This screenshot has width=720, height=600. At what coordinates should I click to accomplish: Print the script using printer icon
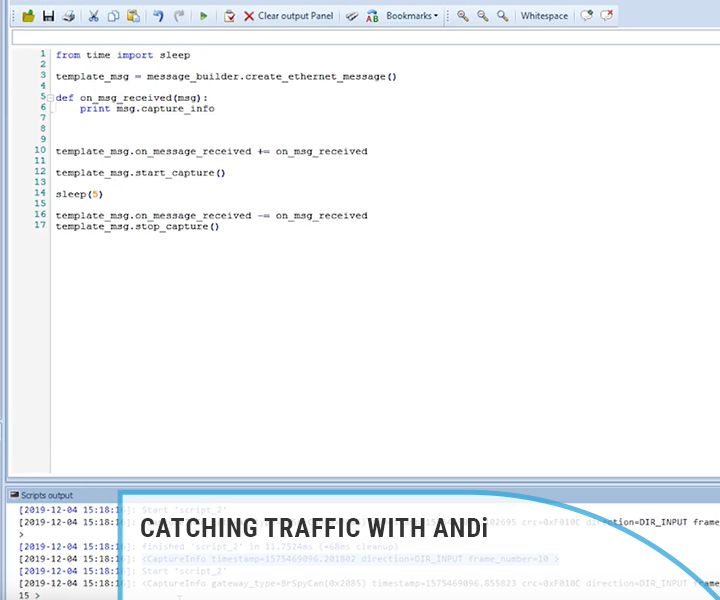(x=69, y=17)
